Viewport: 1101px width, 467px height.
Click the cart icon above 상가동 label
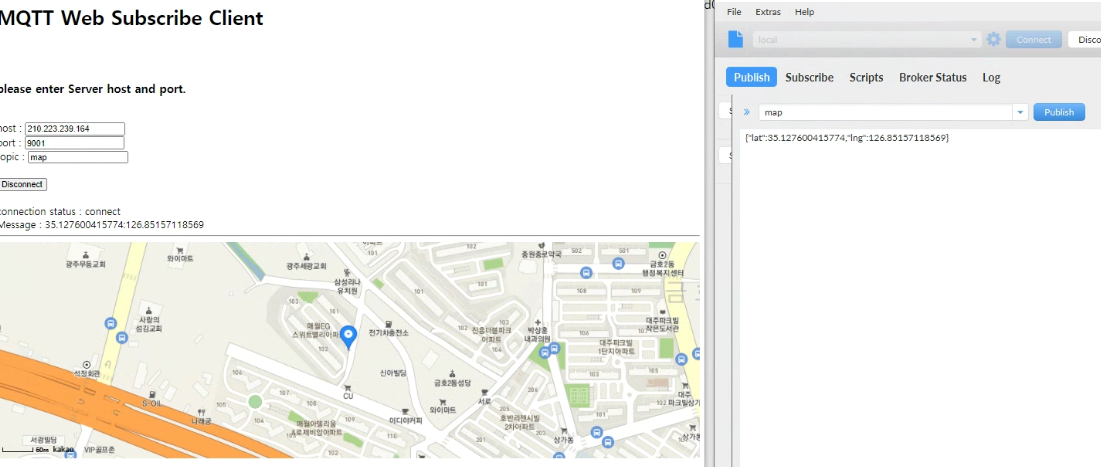pyautogui.click(x=562, y=430)
